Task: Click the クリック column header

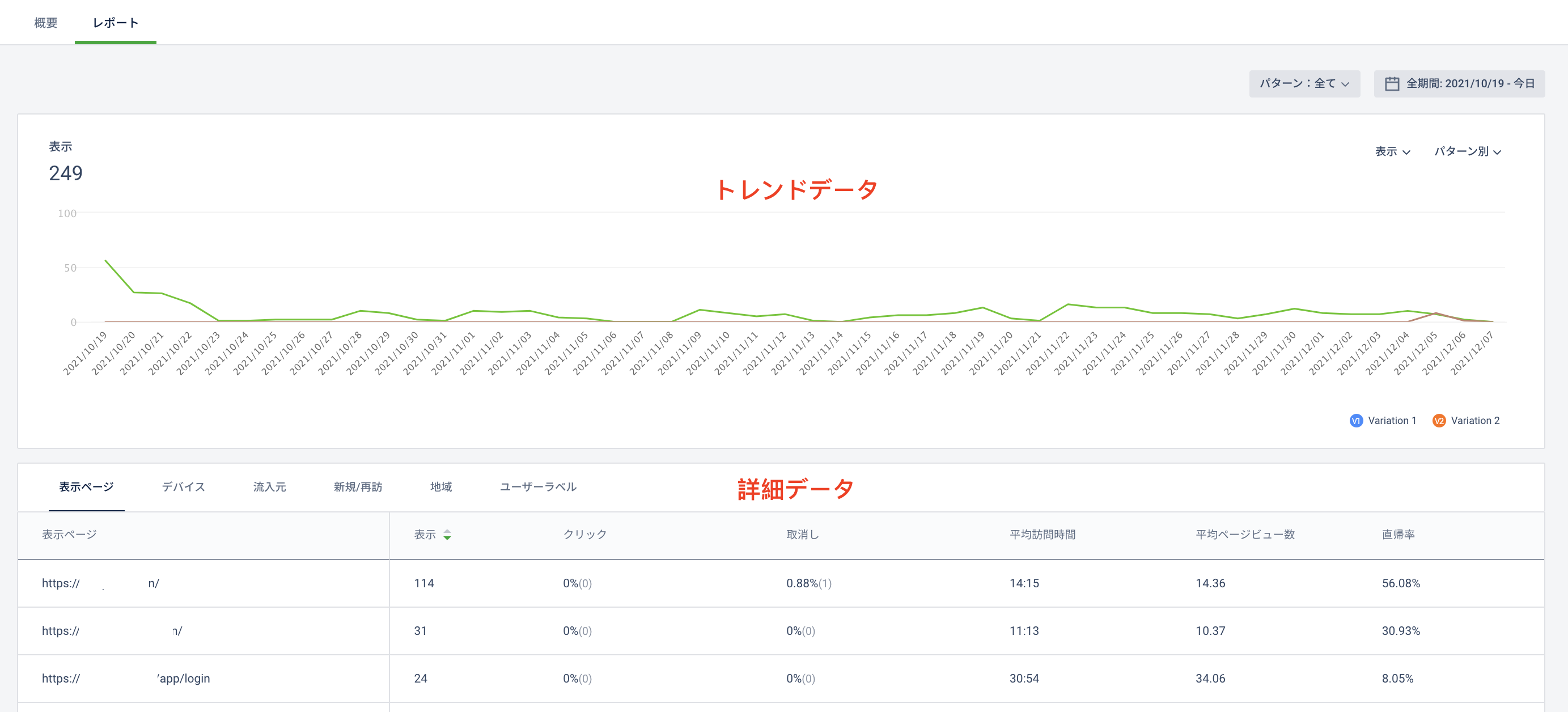Action: [585, 535]
